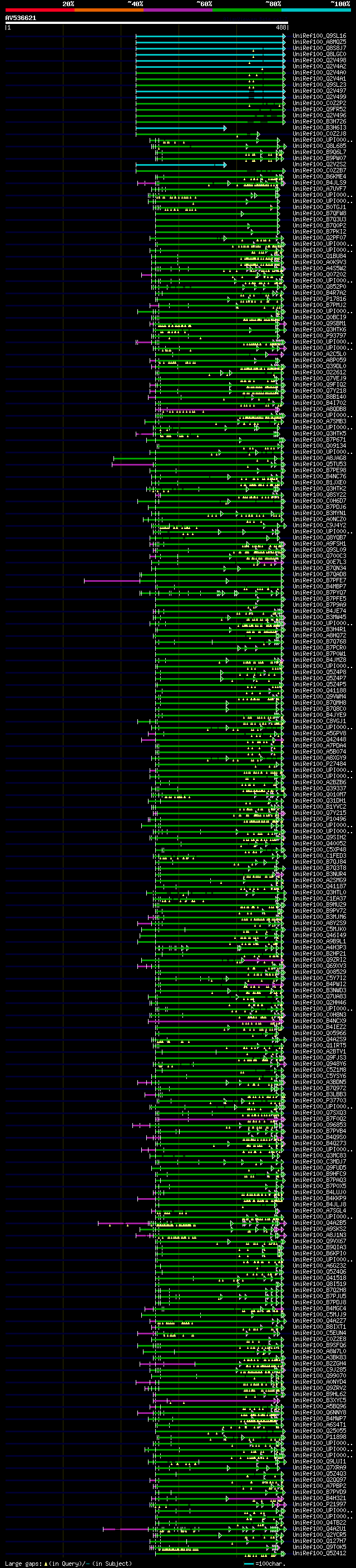
Task: Select label UniRef100_A7UVF7
Action: [319, 189]
